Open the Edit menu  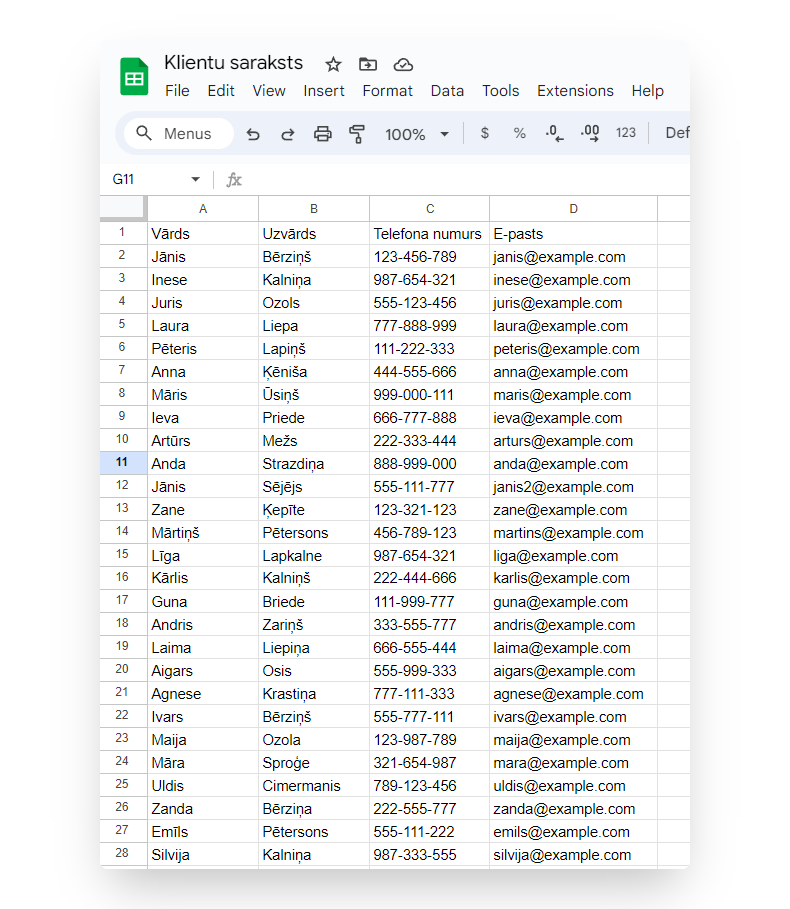[x=221, y=91]
